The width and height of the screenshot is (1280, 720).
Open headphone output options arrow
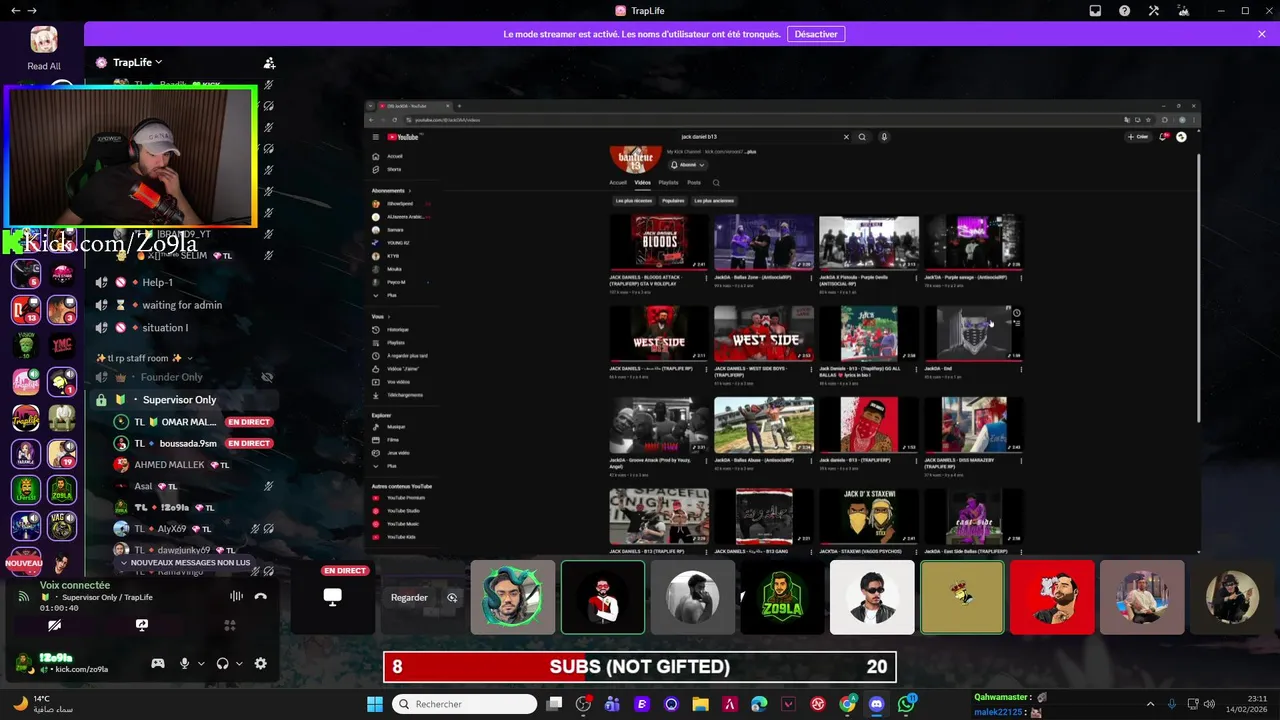pyautogui.click(x=239, y=663)
